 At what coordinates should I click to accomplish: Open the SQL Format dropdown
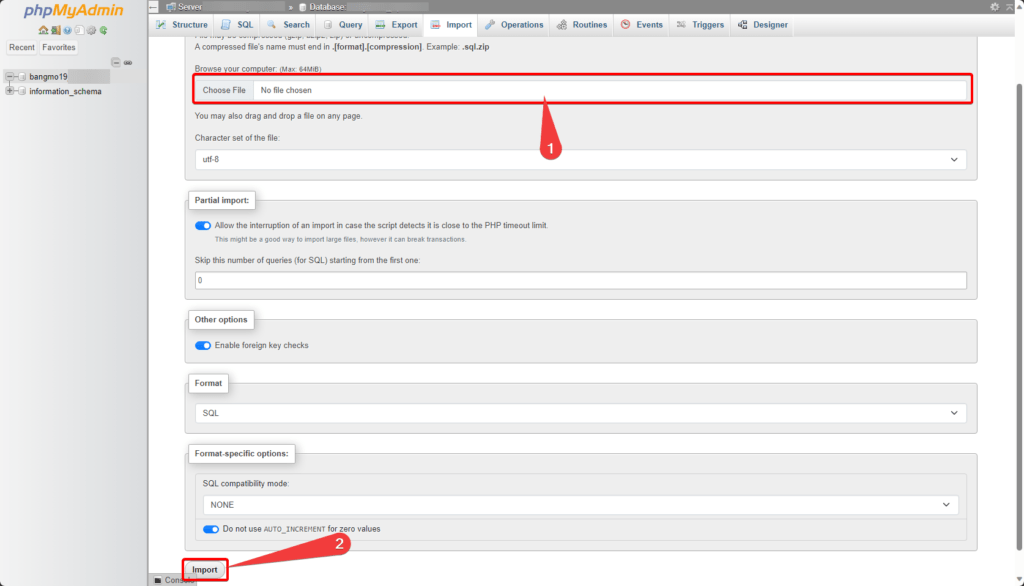(580, 412)
